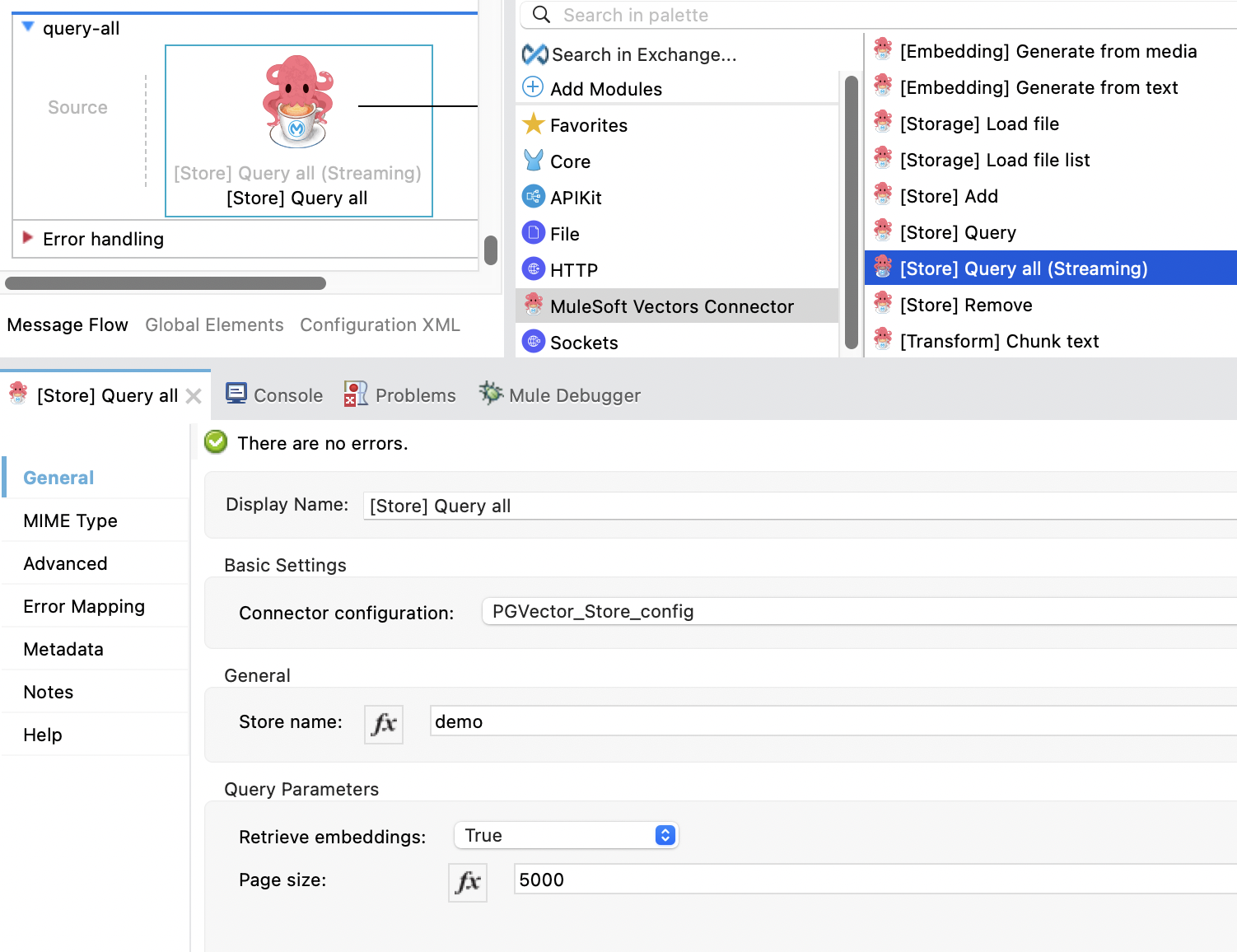This screenshot has height=952, width=1237.
Task: Toggle expression mode fx for Store name
Action: (384, 724)
